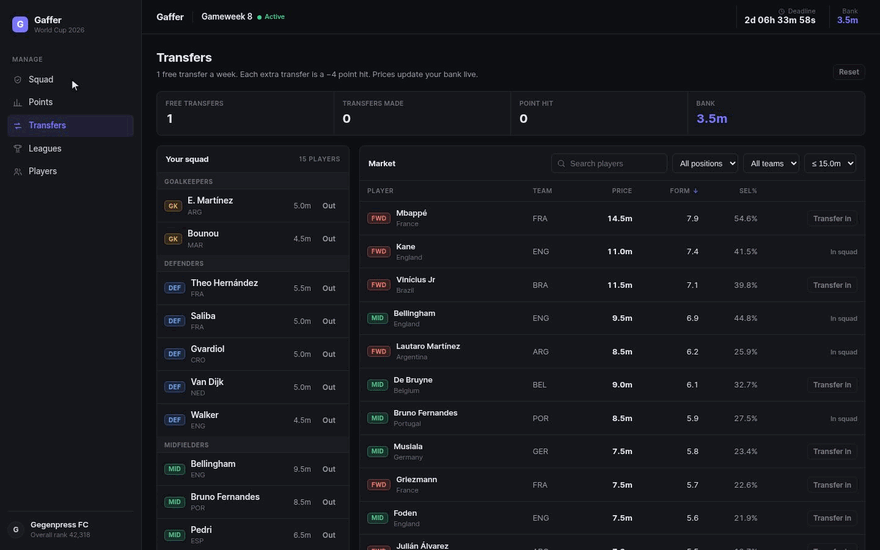The width and height of the screenshot is (880, 550).
Task: Click the Gegenpress FC avatar icon
Action: [x=16, y=529]
